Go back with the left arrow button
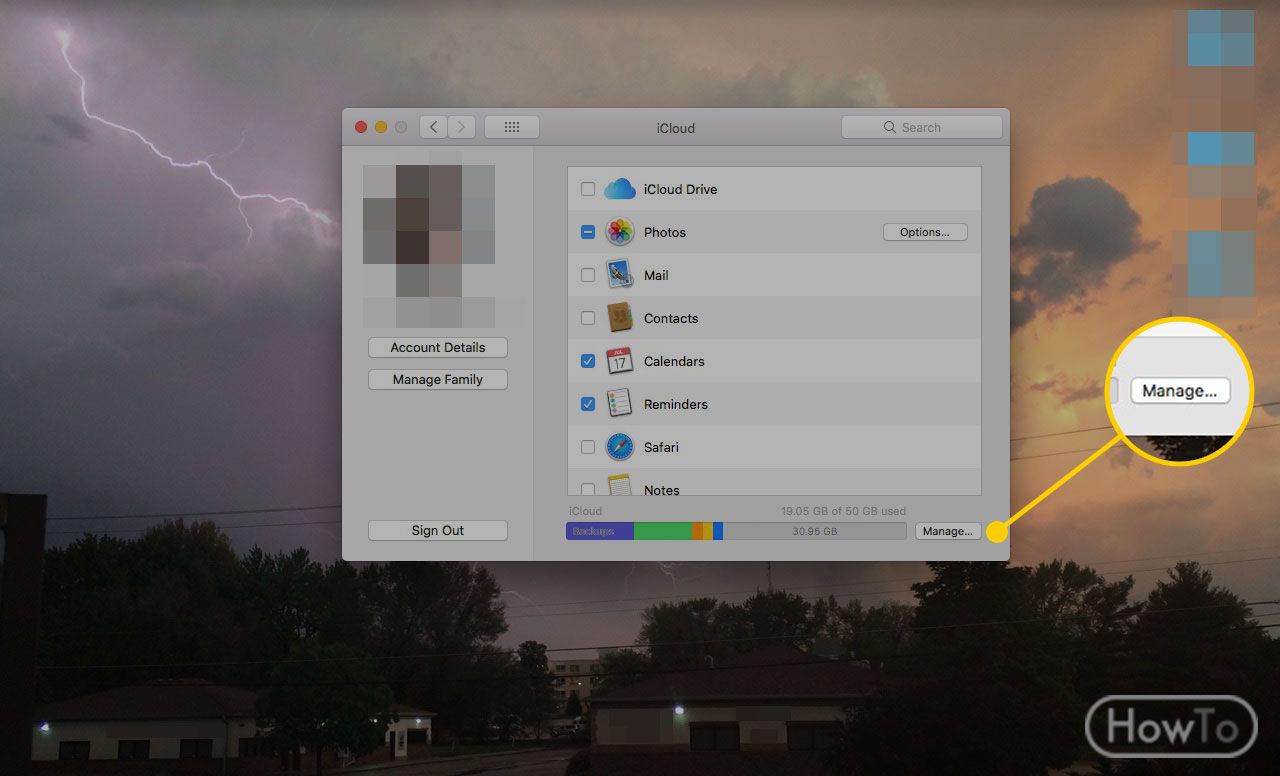1280x776 pixels. [x=433, y=127]
